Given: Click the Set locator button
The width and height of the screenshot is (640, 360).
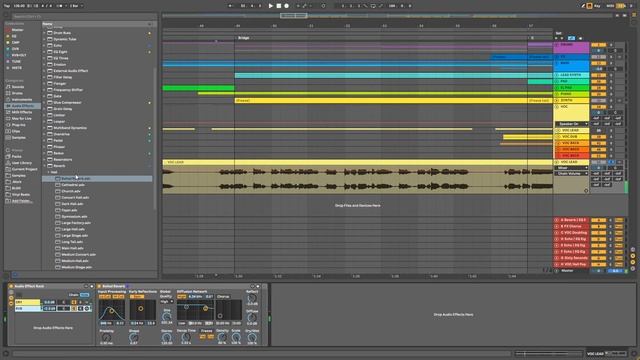Looking at the screenshot, I should click(x=558, y=33).
